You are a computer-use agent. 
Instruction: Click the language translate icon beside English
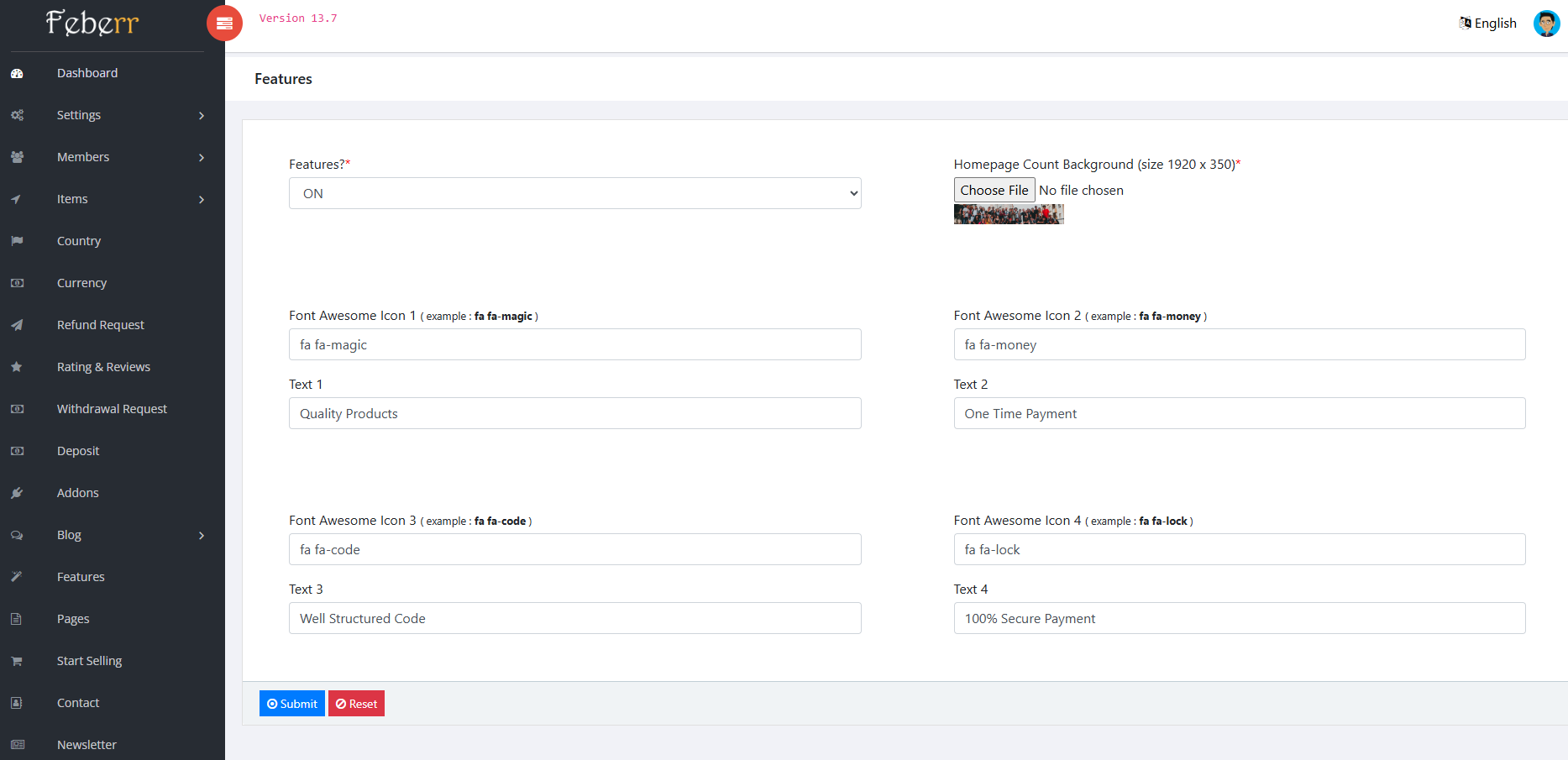point(1466,23)
